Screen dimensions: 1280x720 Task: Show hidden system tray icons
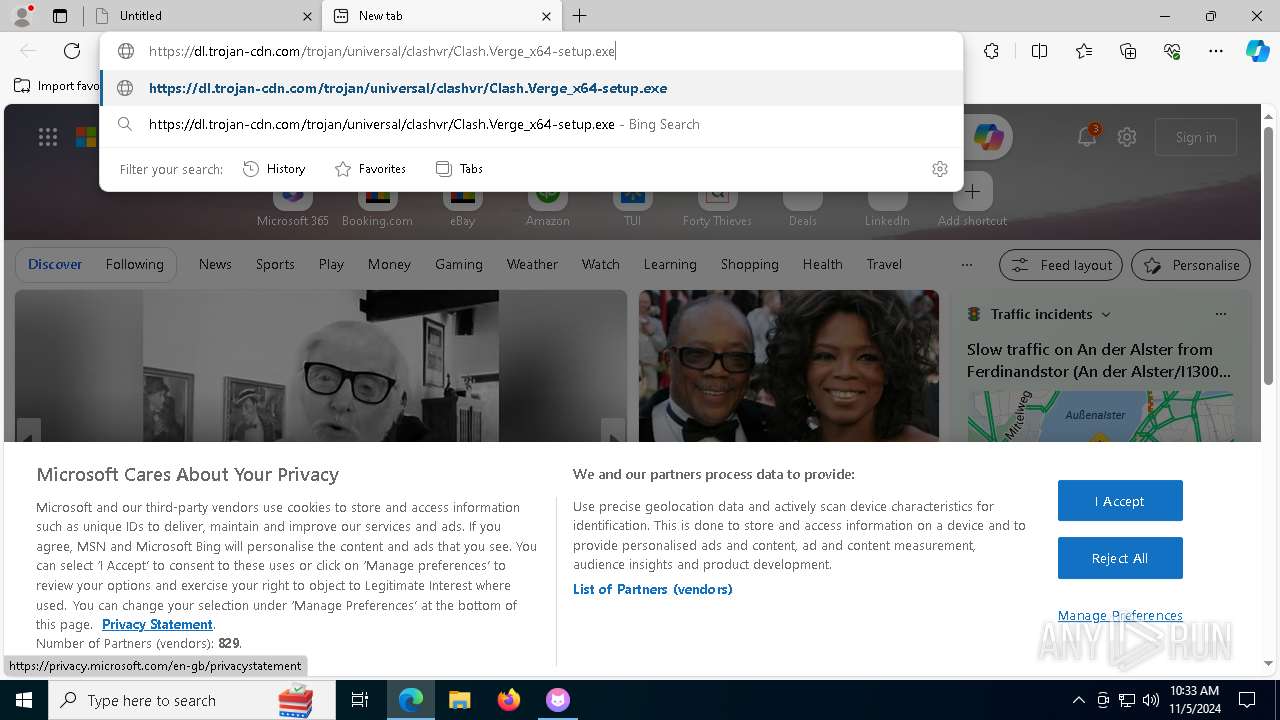tap(1078, 700)
